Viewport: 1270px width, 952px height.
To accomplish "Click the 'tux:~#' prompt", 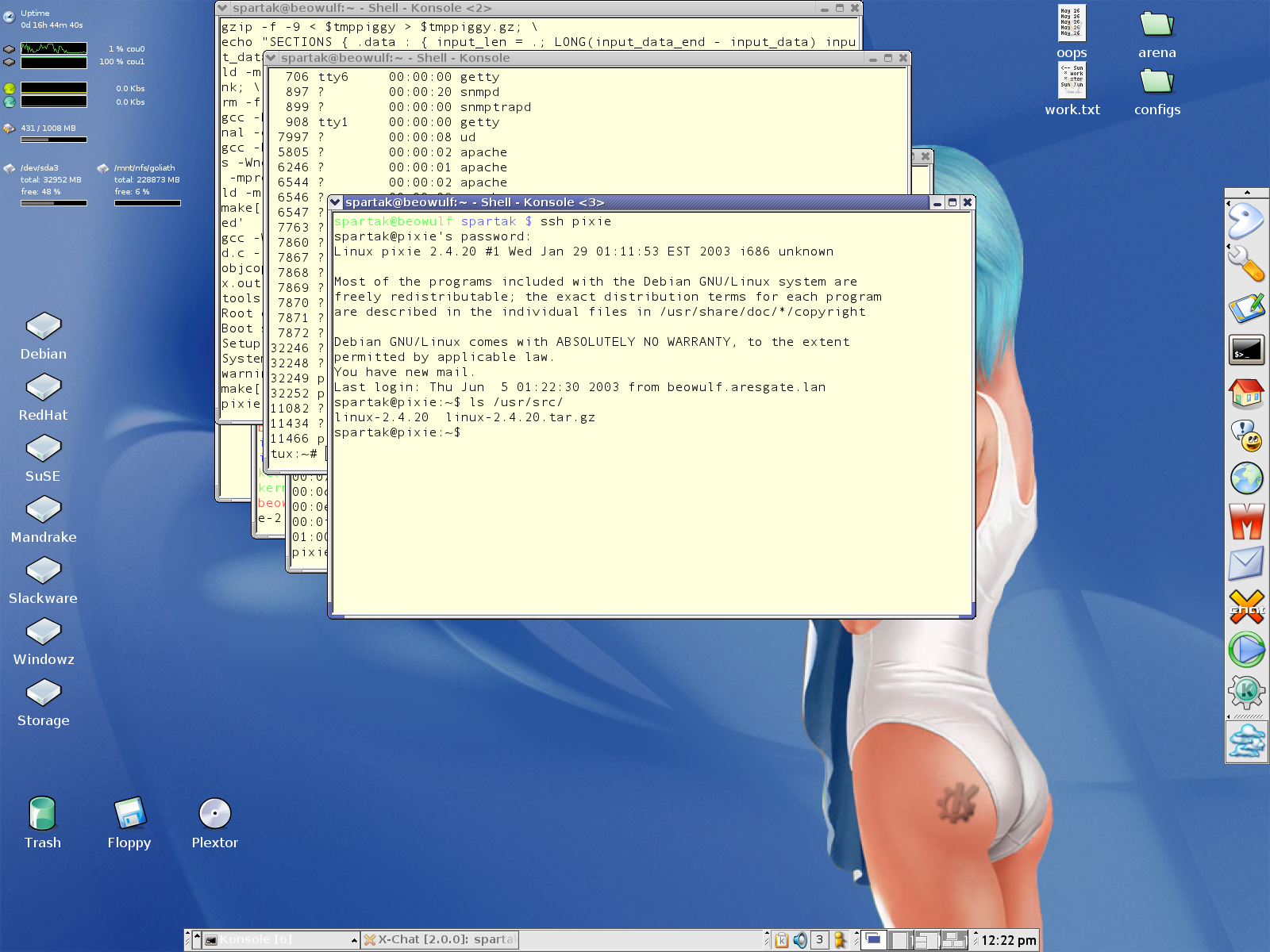I will pyautogui.click(x=294, y=454).
